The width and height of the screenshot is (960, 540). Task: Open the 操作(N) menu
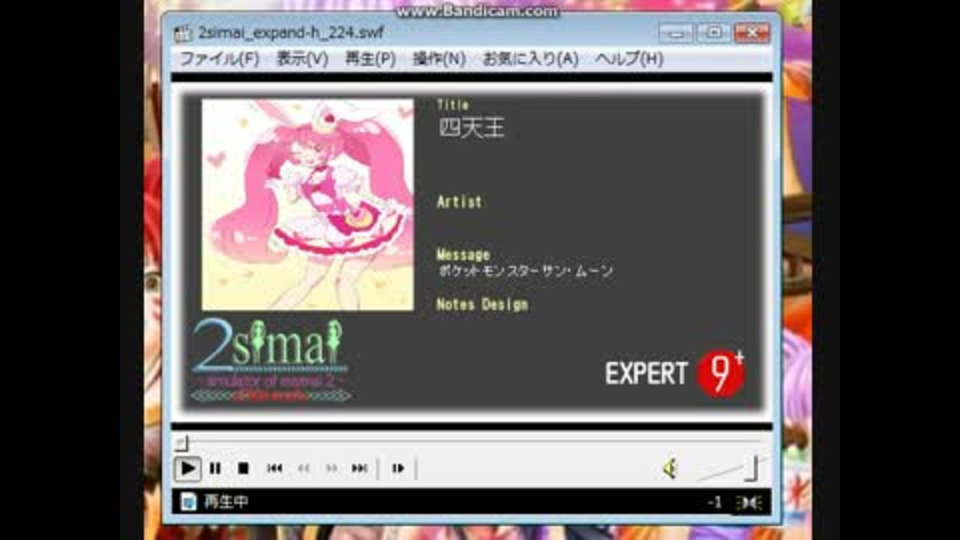pos(439,59)
